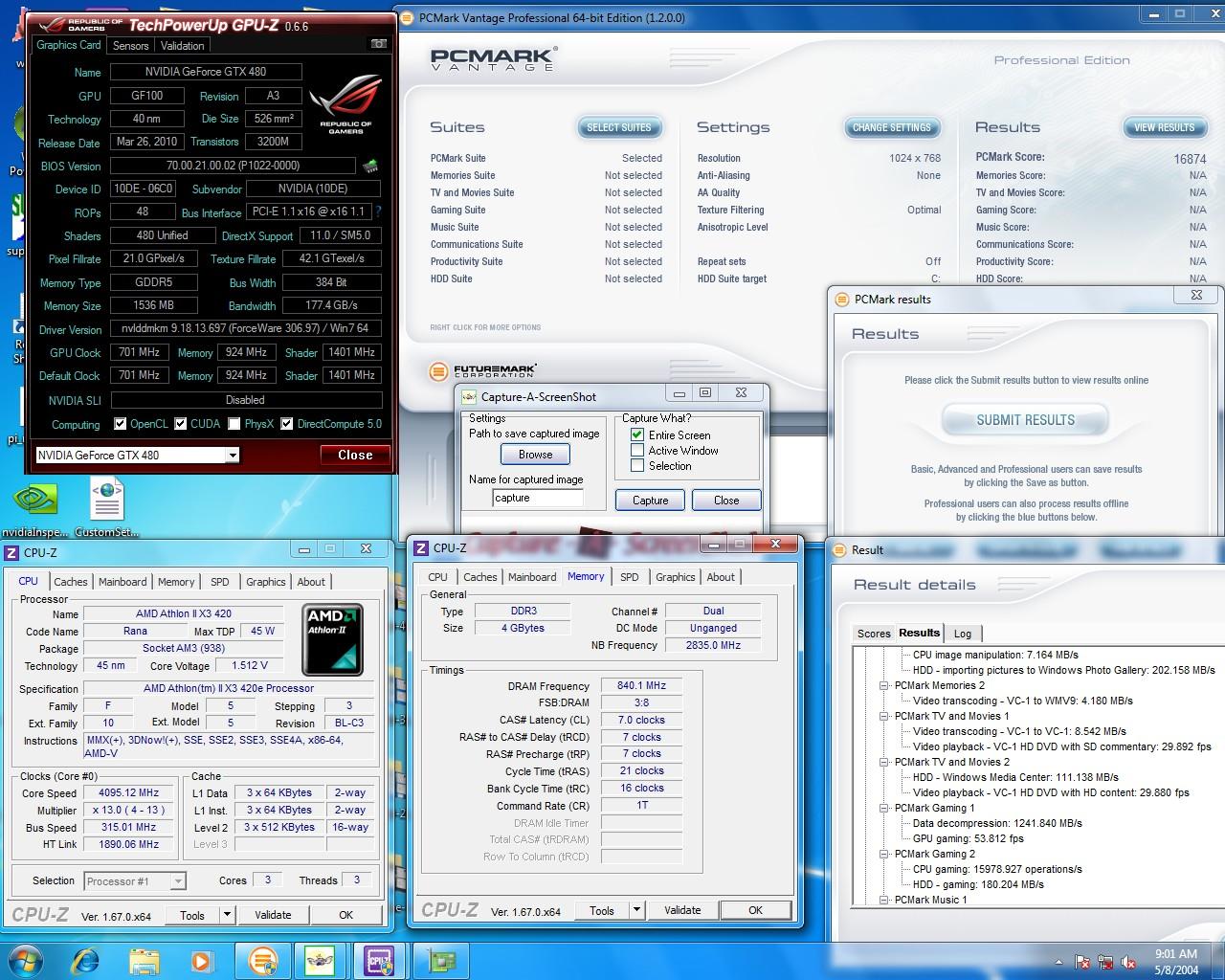Click the red Close button in GPU-Z
1225x980 pixels.
[355, 456]
